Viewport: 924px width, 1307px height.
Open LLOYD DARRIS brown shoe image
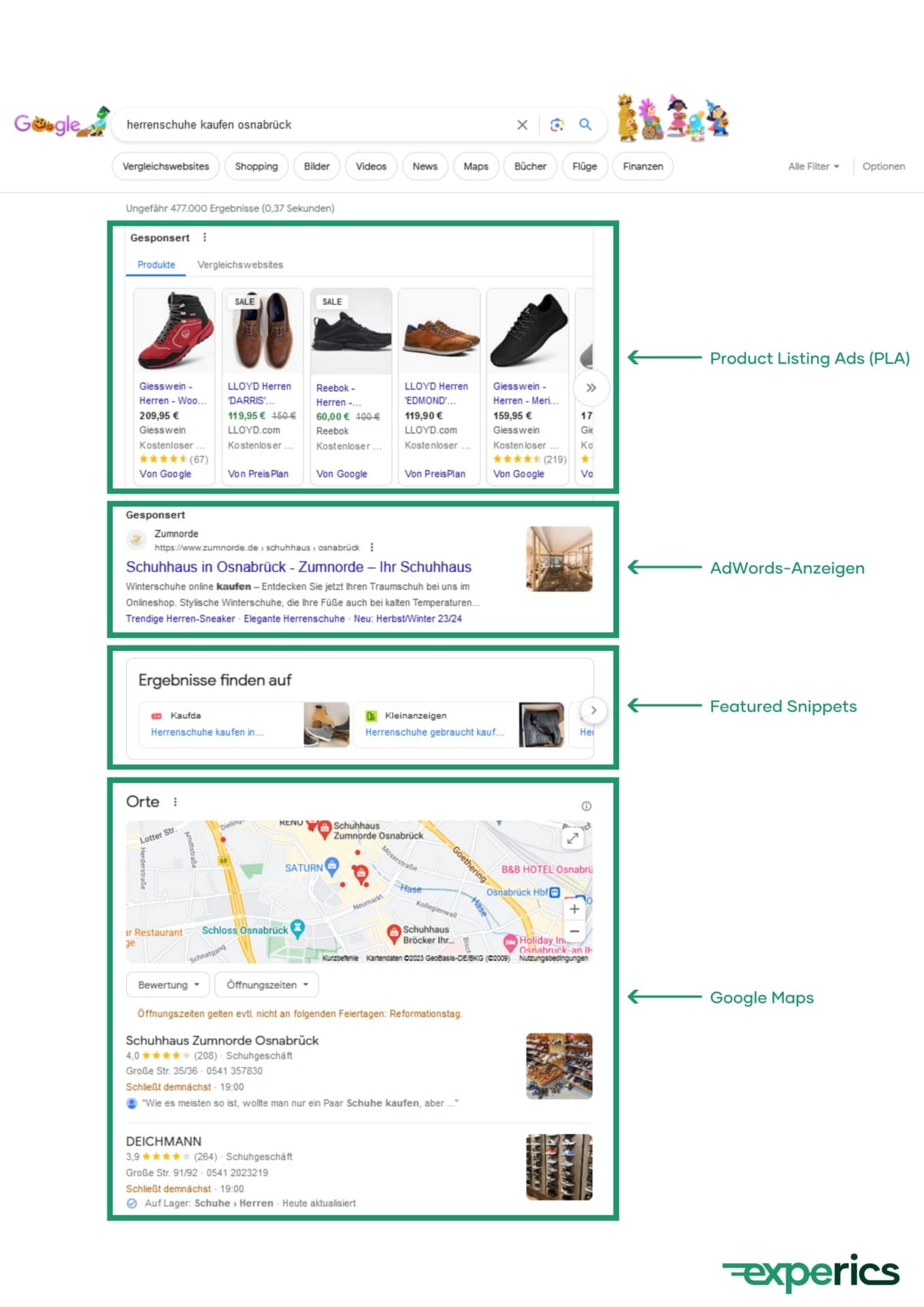point(263,331)
